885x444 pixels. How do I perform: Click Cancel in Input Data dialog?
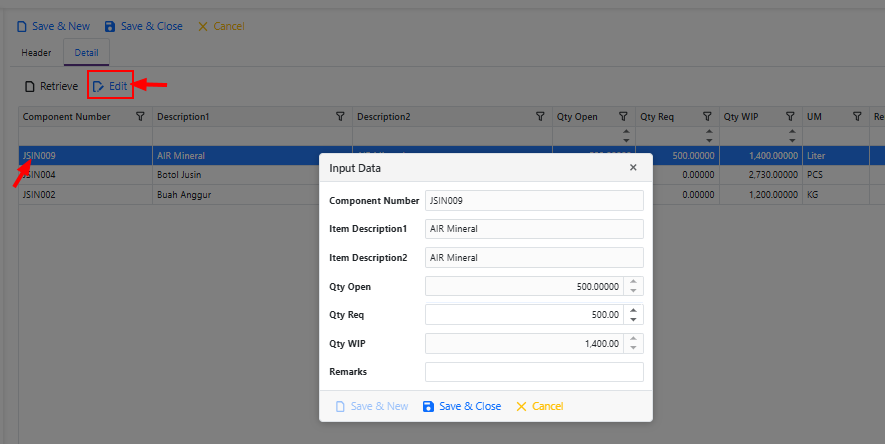click(540, 406)
